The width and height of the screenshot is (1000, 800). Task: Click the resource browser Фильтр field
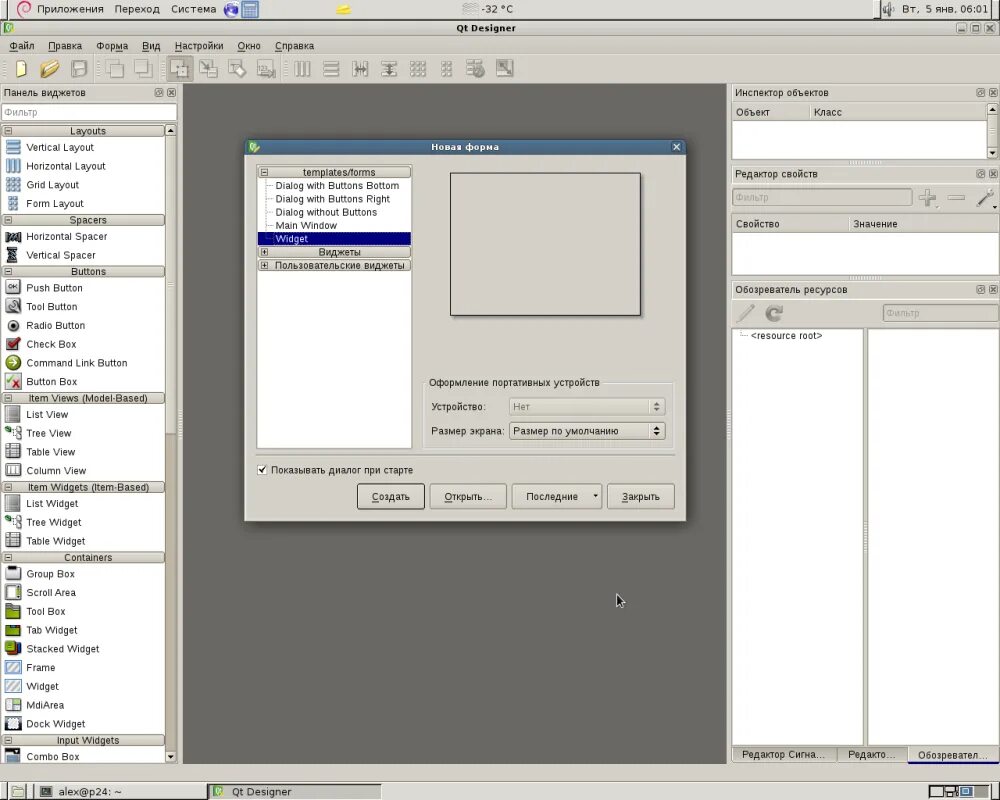pos(941,313)
